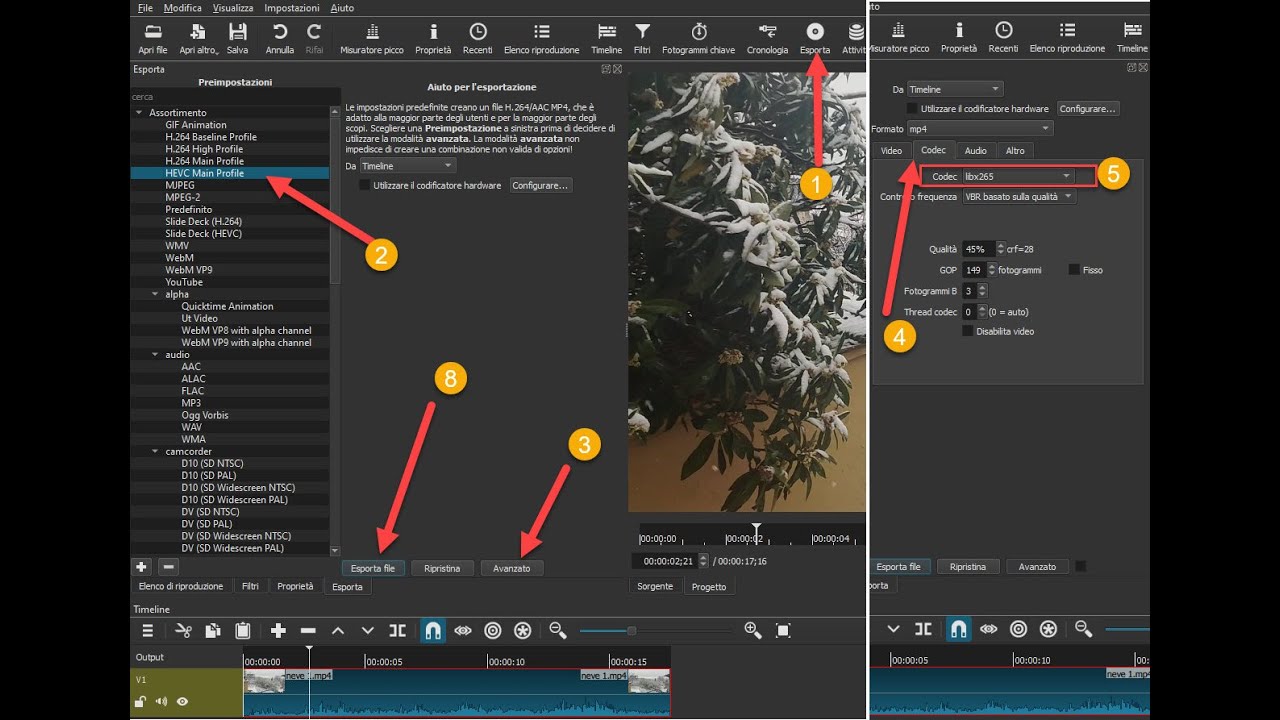Screen dimensions: 1280x720
Task: Toggle scrub while dragging in the left window
Action: pos(463,630)
